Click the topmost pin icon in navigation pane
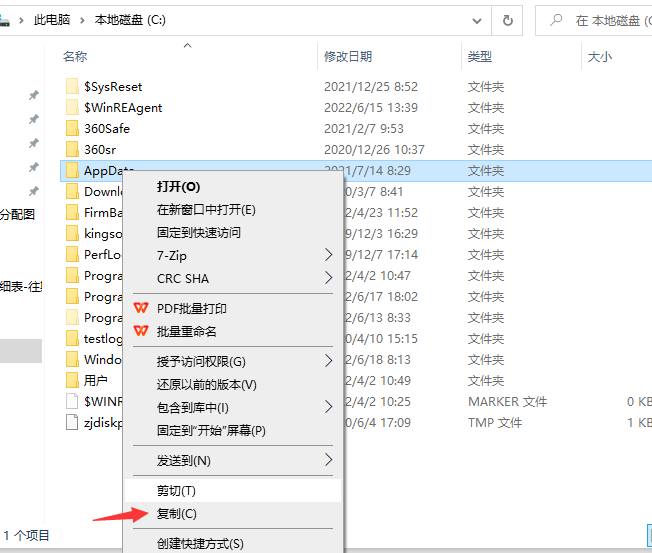This screenshot has height=553, width=652. 33,96
